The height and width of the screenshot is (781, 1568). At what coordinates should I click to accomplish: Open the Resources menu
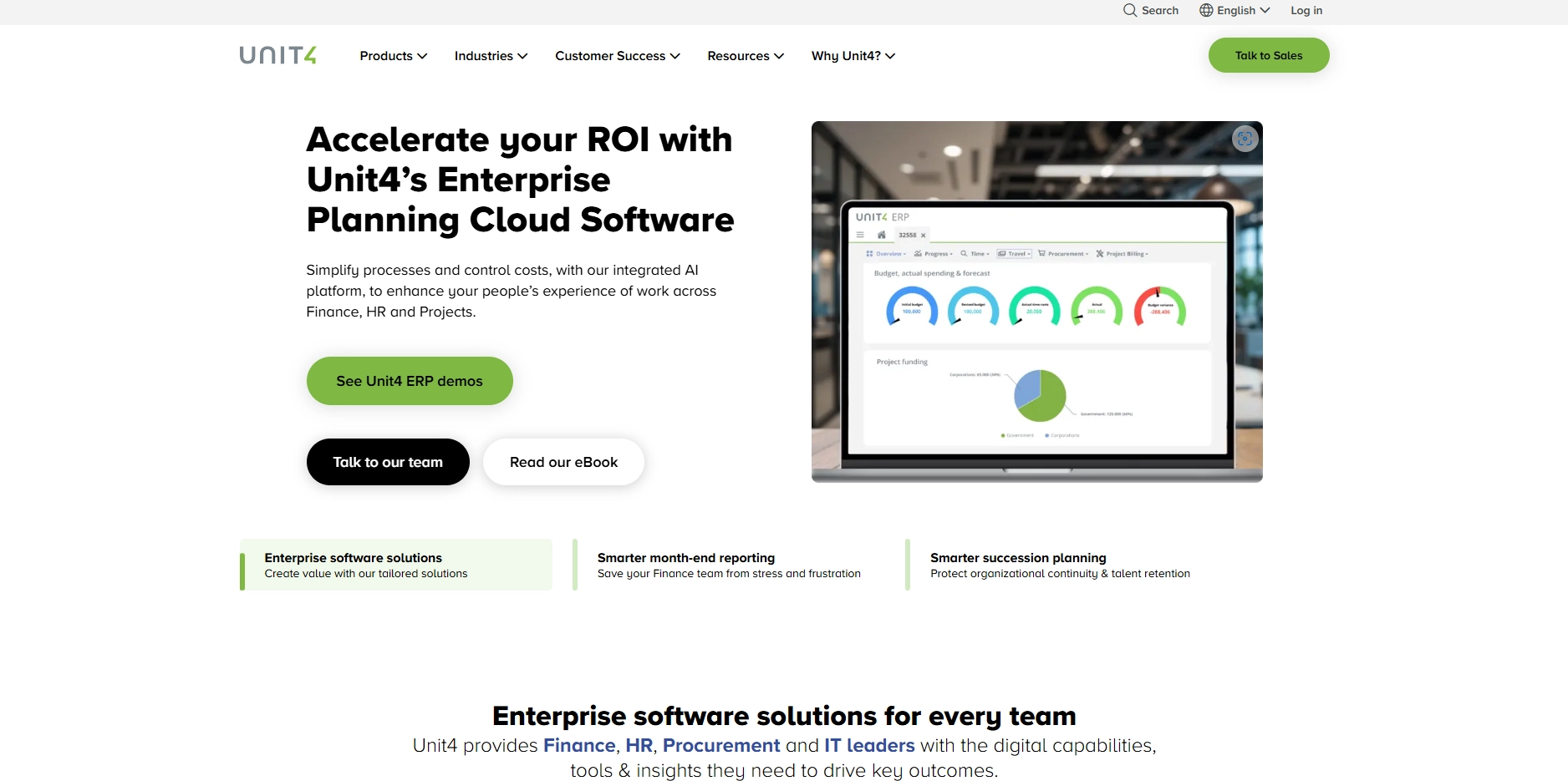coord(746,56)
